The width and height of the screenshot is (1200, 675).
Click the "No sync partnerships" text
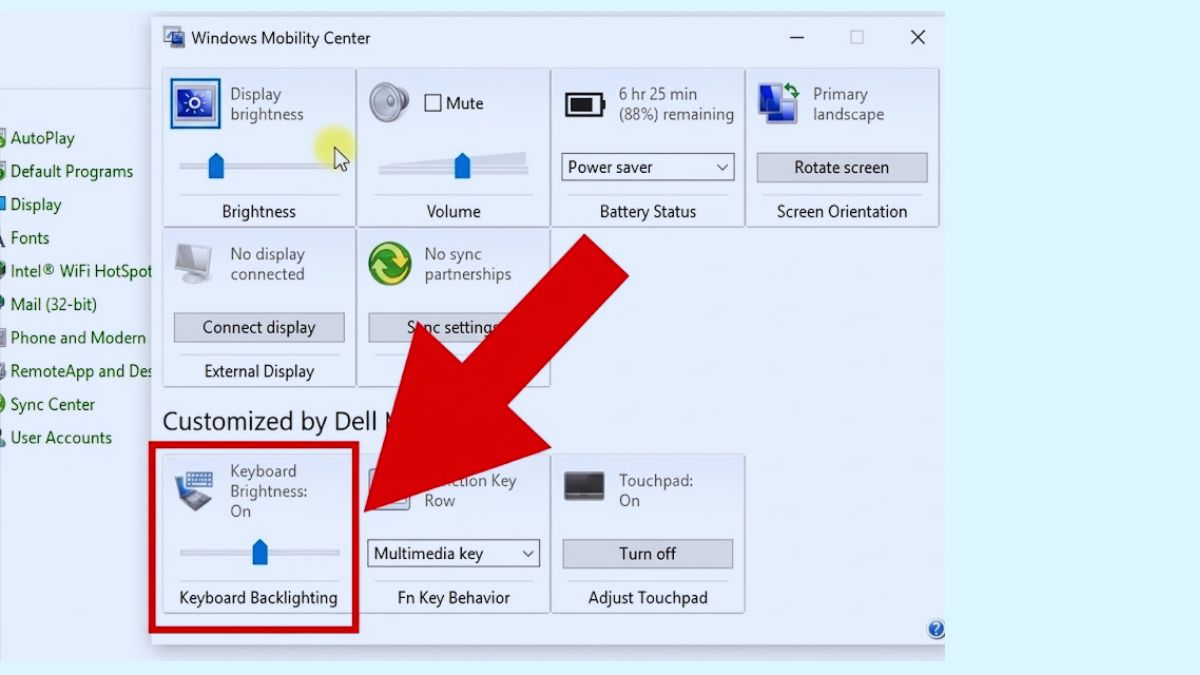pos(467,264)
